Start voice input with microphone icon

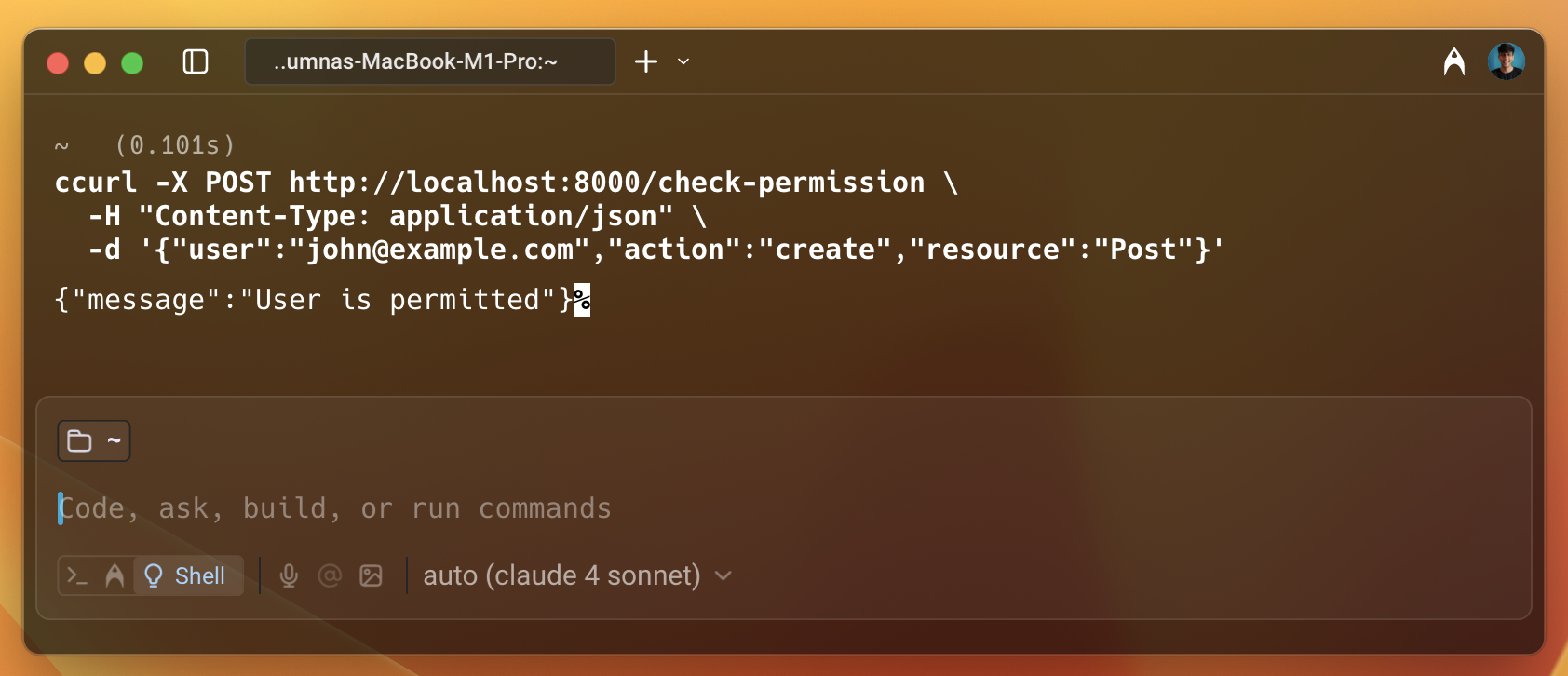click(289, 576)
